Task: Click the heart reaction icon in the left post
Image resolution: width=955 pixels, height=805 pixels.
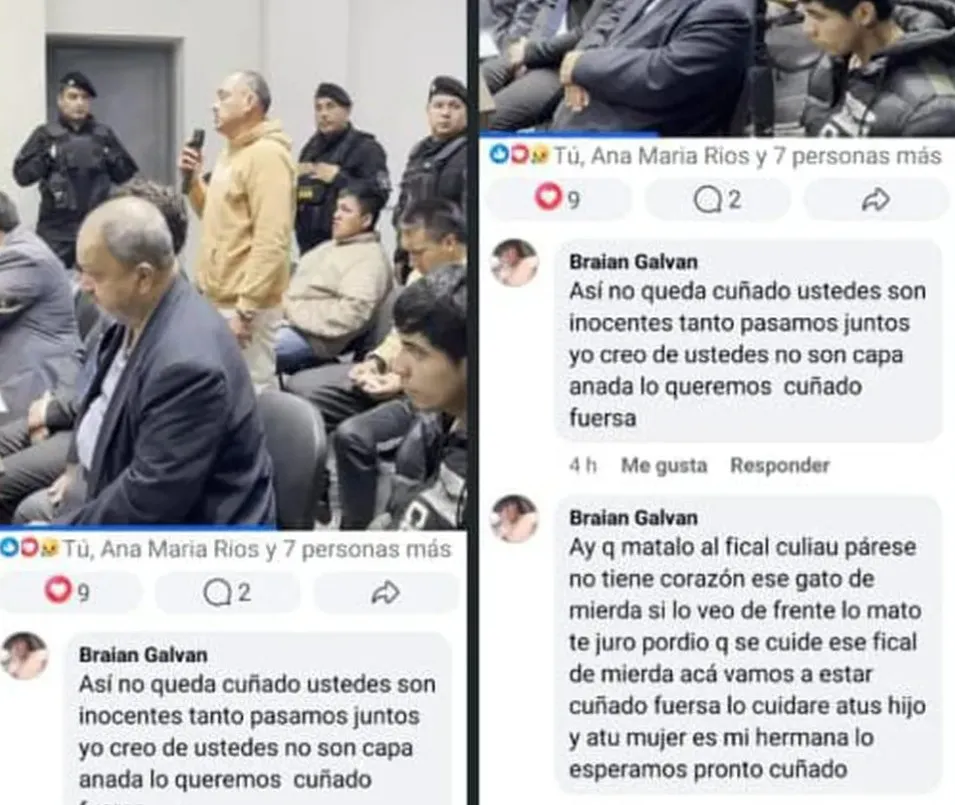Action: 58,589
